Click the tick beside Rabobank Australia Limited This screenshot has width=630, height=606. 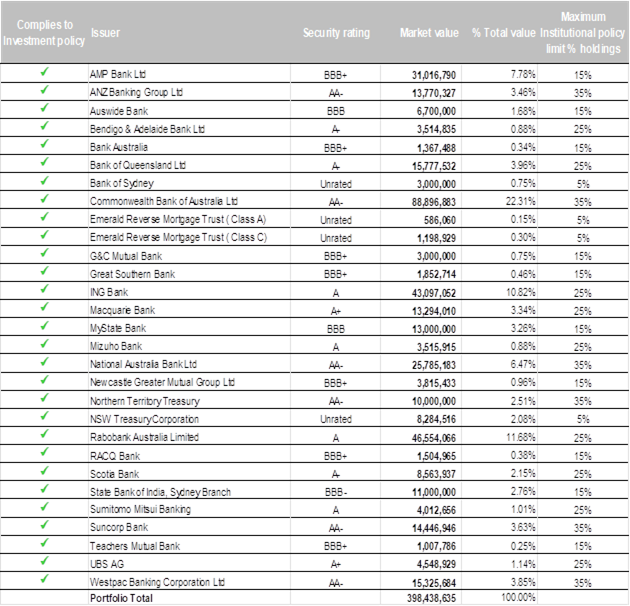[x=44, y=435]
